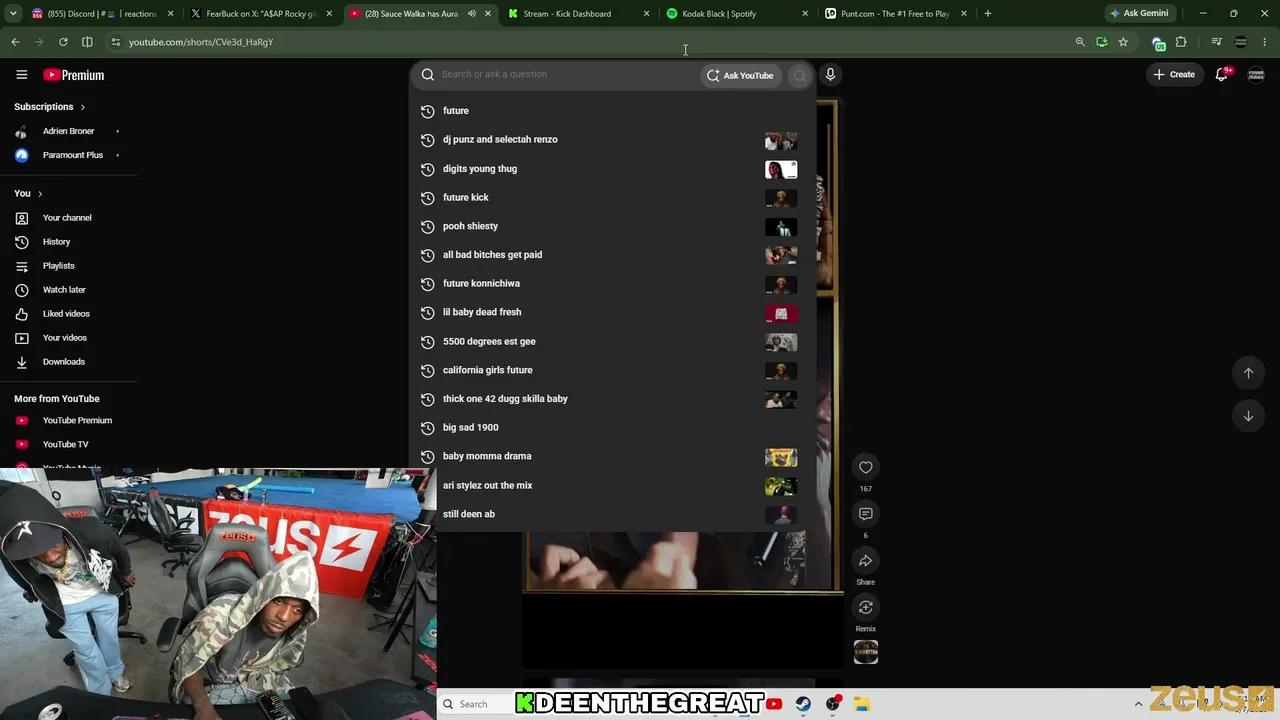Remix this Short

click(866, 607)
